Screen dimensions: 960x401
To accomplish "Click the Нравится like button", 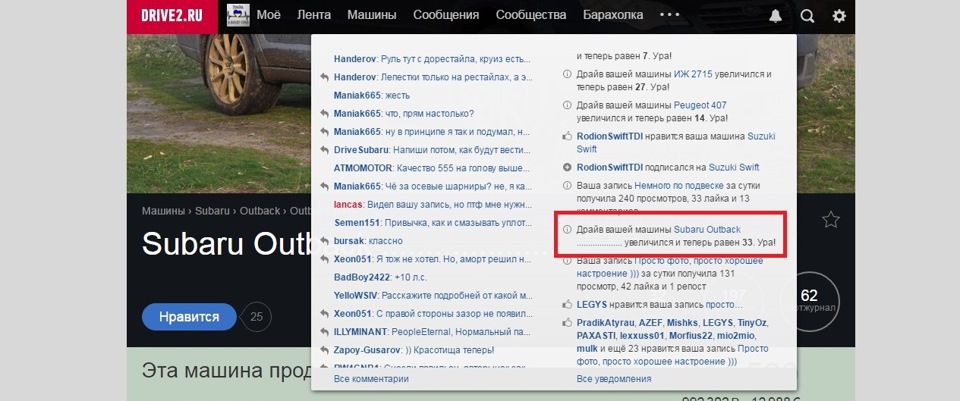I will [189, 317].
